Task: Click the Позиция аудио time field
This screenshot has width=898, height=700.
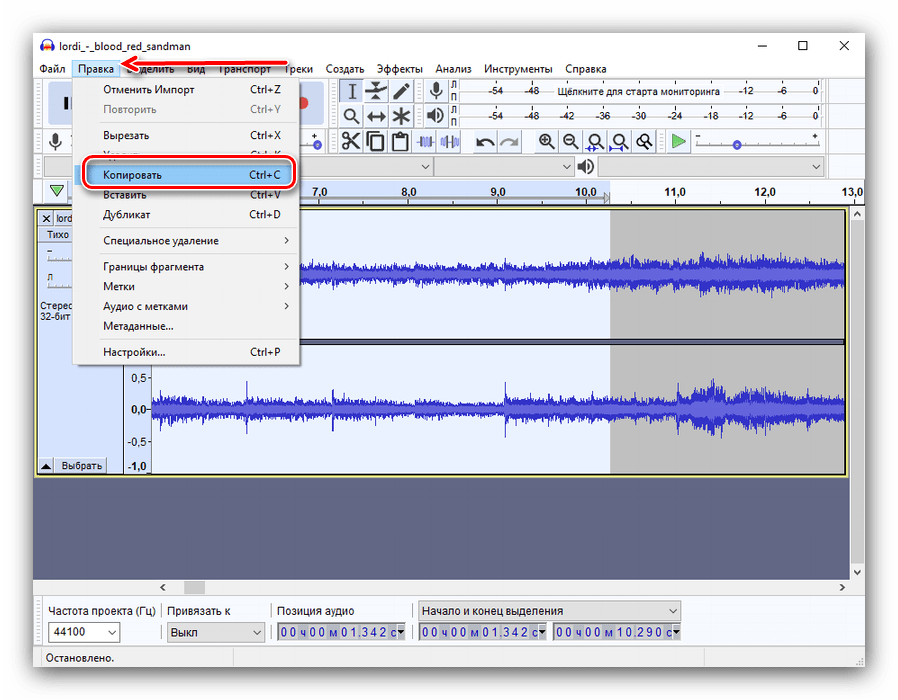Action: (x=341, y=632)
